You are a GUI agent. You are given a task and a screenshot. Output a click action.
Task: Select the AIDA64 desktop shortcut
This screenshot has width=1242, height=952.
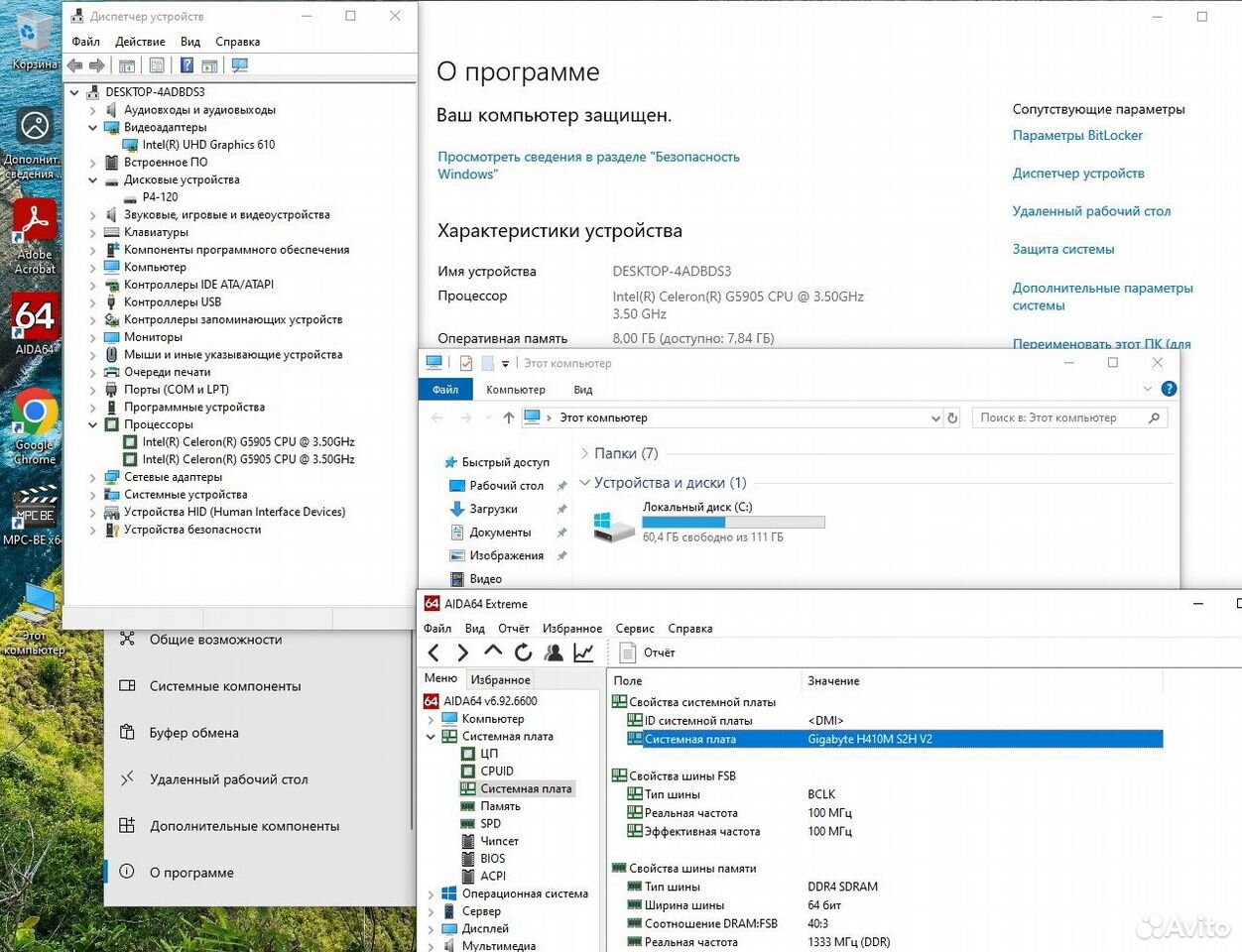(35, 325)
